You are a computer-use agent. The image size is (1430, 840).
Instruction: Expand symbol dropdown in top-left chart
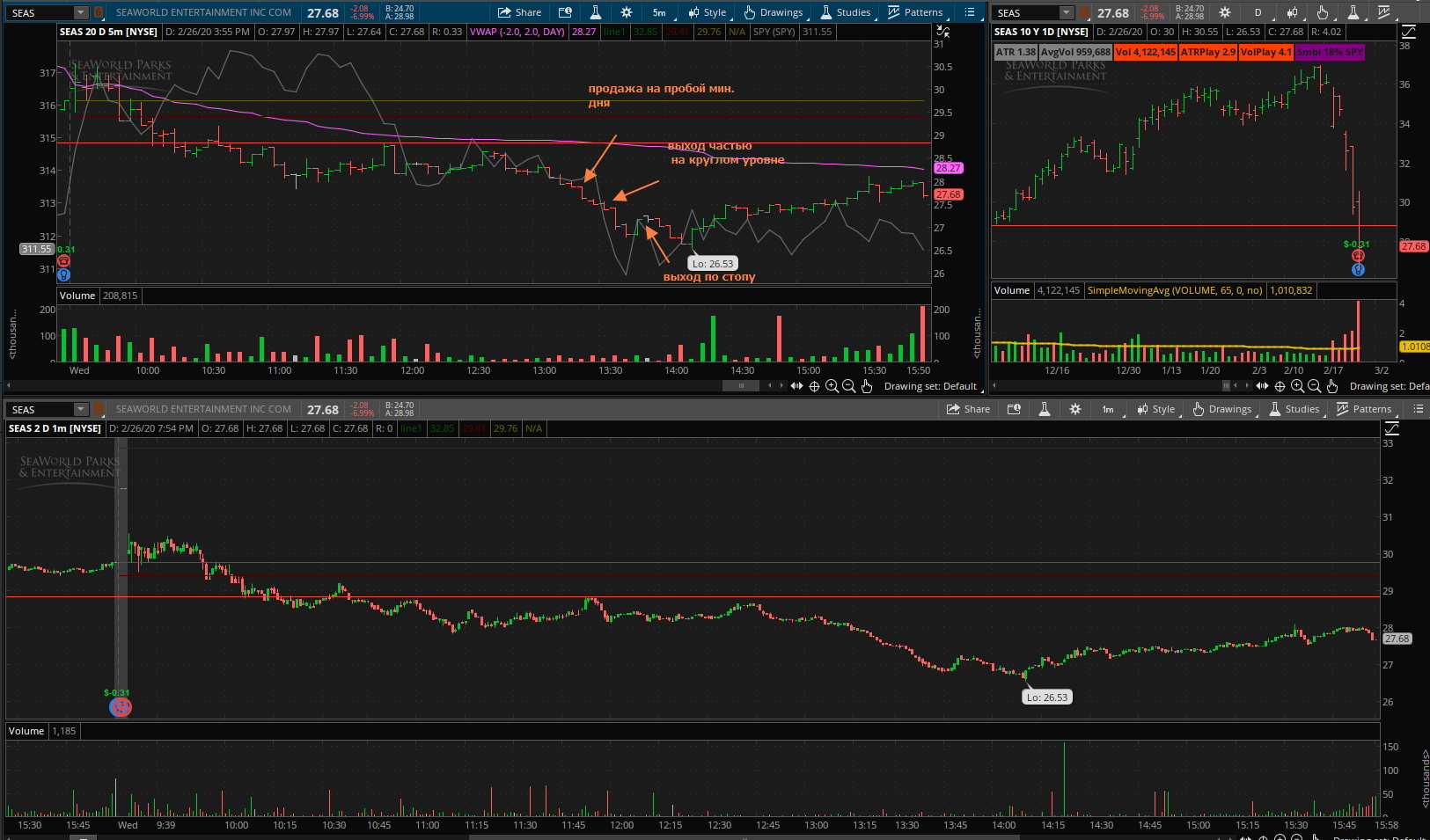[81, 12]
